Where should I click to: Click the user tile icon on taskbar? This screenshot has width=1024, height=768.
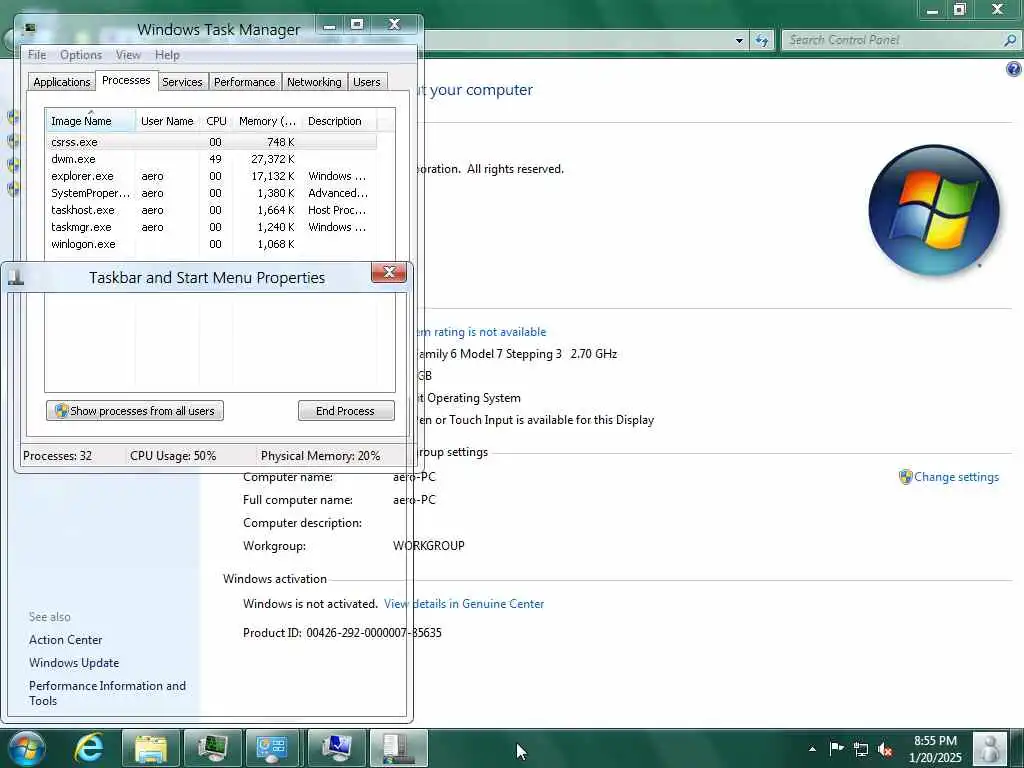click(990, 748)
